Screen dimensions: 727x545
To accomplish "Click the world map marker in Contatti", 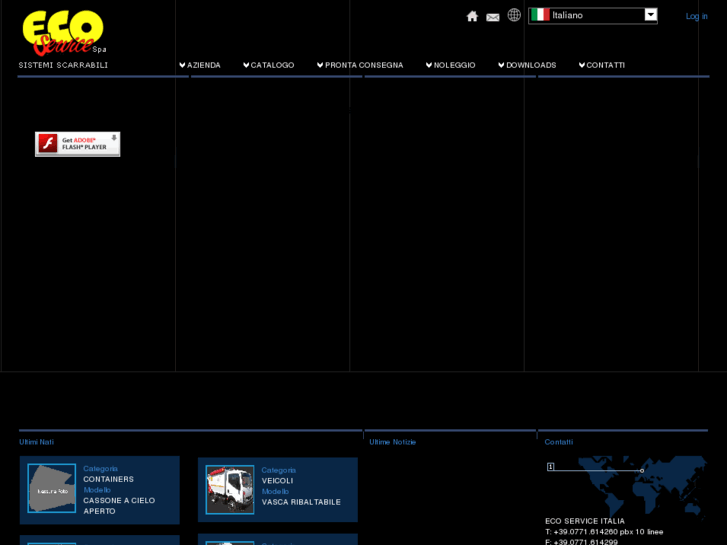I will point(642,470).
